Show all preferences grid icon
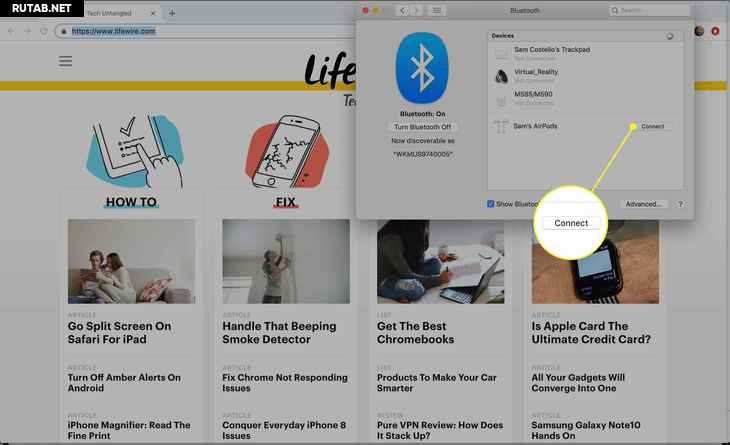 (x=436, y=10)
